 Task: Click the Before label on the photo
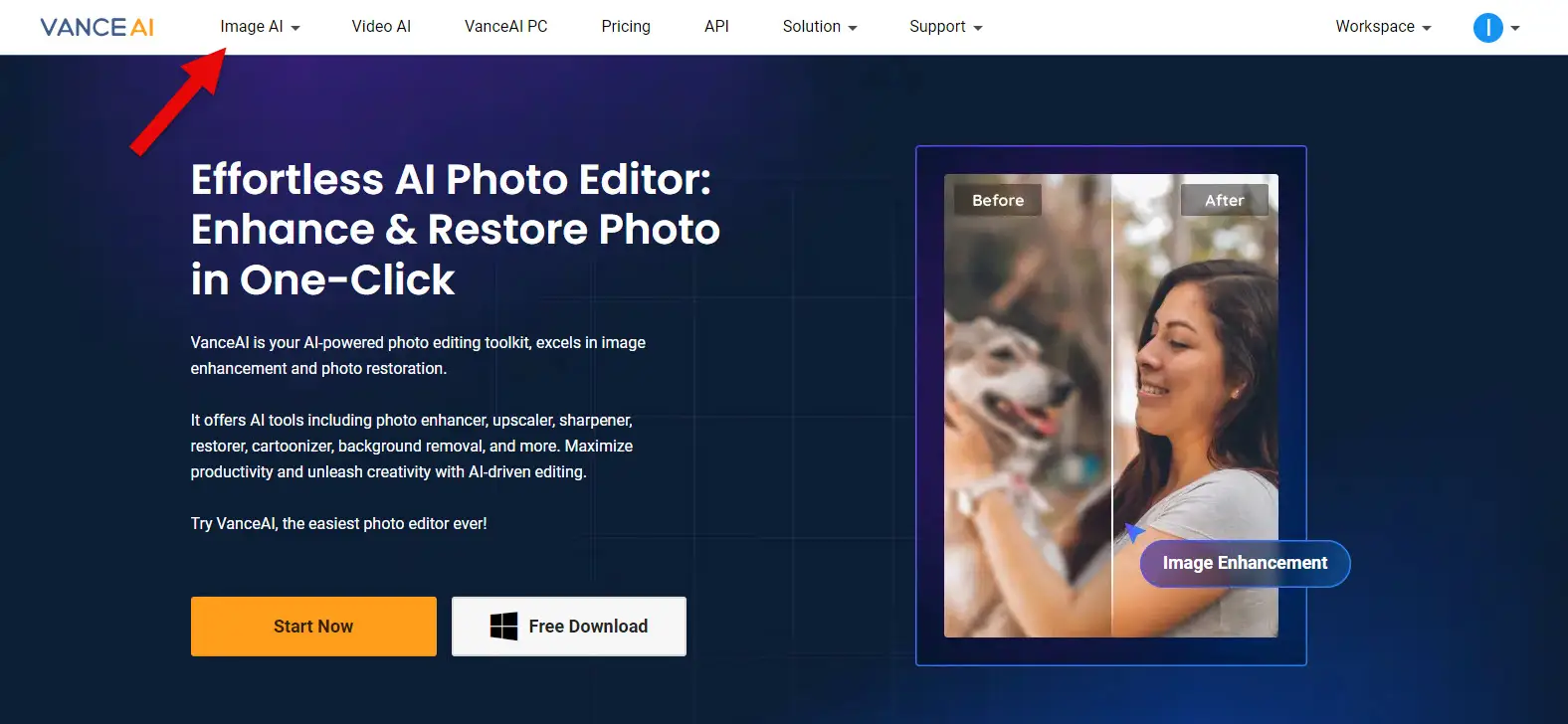[x=998, y=200]
